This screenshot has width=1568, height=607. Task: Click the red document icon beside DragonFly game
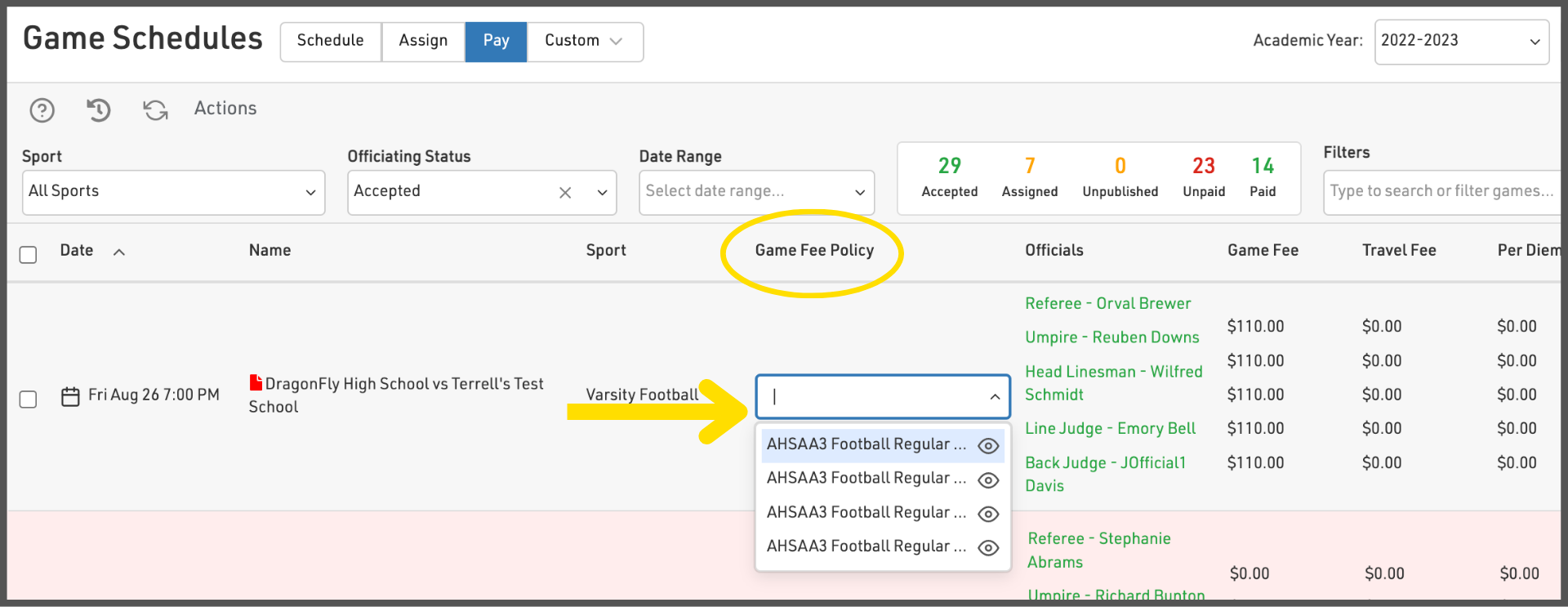coord(256,382)
